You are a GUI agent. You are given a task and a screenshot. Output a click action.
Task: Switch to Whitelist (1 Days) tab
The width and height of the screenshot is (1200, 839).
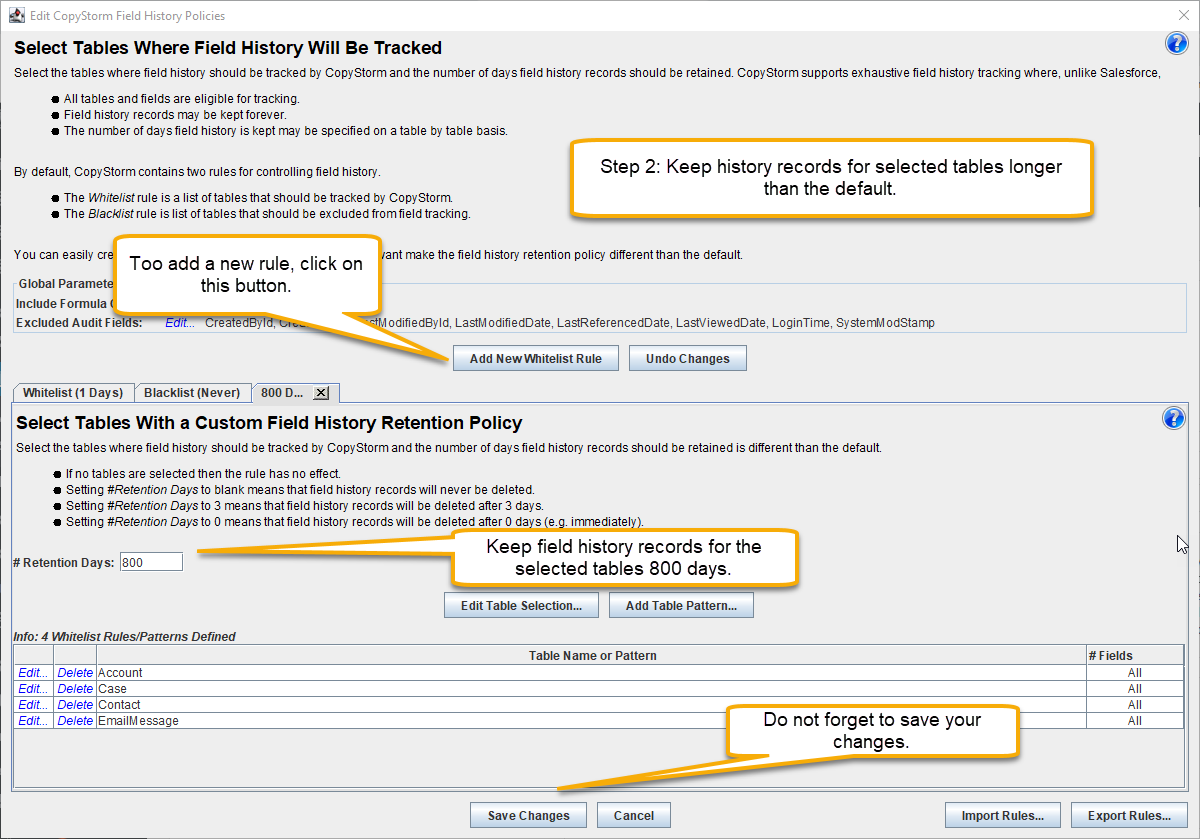coord(72,393)
